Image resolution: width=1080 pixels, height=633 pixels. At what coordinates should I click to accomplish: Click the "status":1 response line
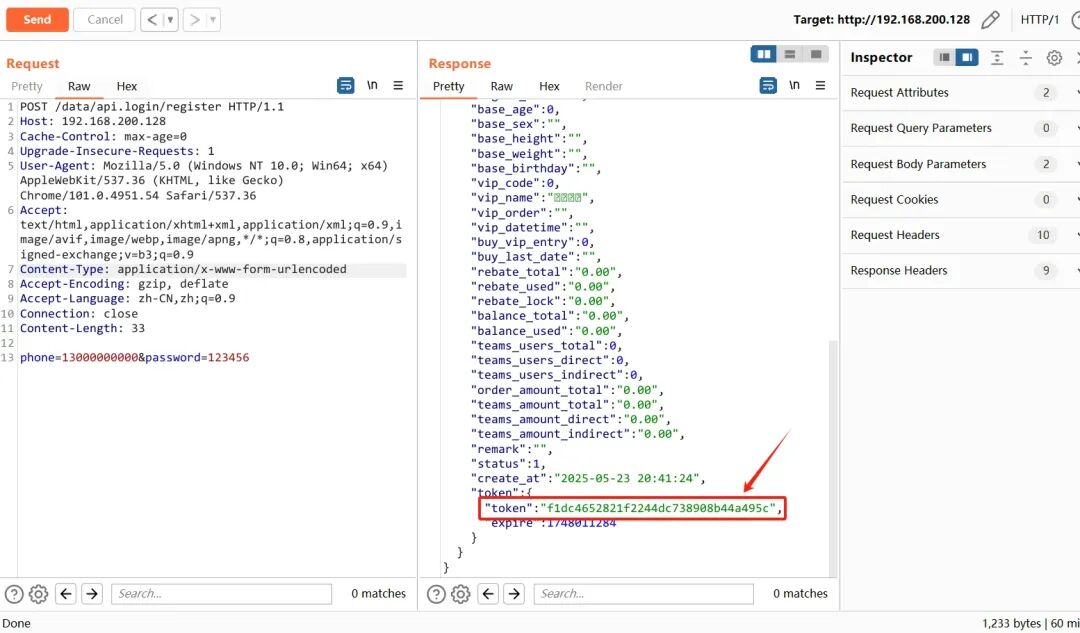tap(508, 464)
